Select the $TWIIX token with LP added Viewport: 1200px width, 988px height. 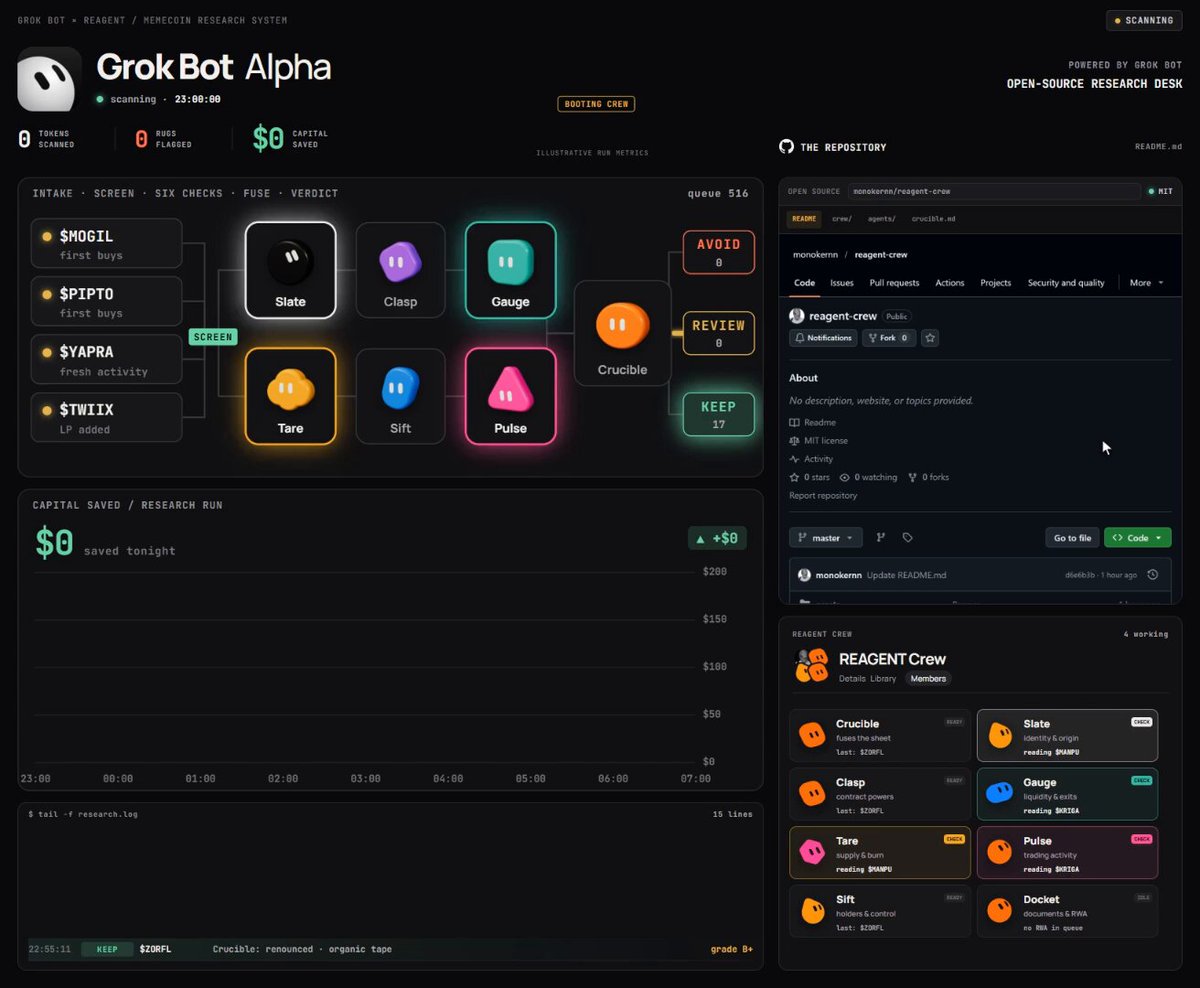[106, 418]
